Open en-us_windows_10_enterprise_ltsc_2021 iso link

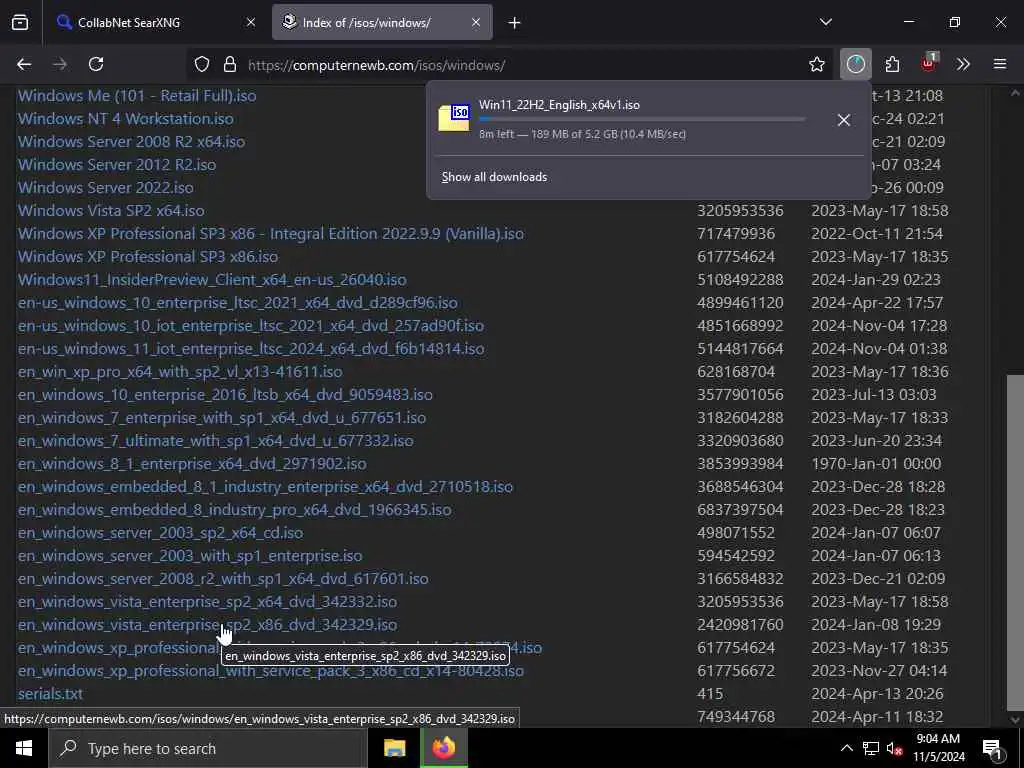pyautogui.click(x=238, y=303)
